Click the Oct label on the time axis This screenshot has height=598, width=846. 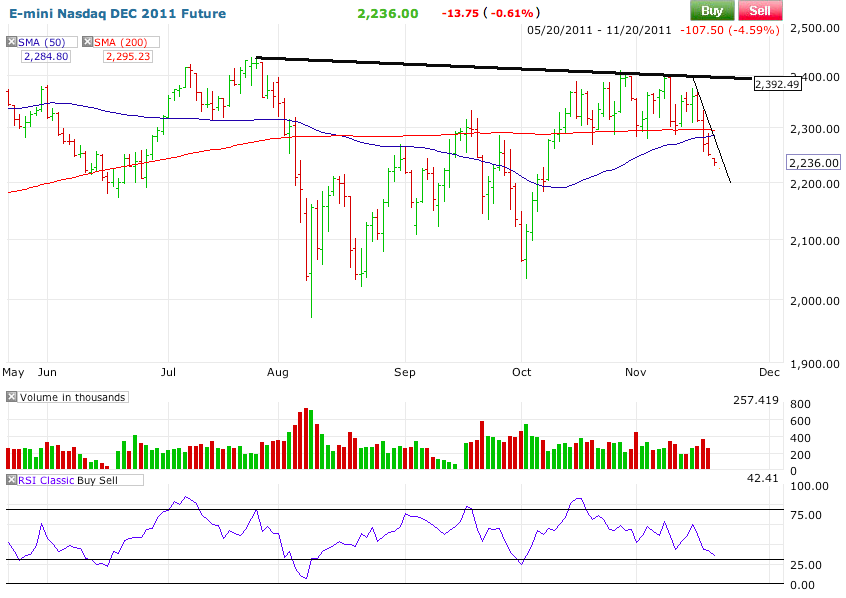pyautogui.click(x=521, y=372)
